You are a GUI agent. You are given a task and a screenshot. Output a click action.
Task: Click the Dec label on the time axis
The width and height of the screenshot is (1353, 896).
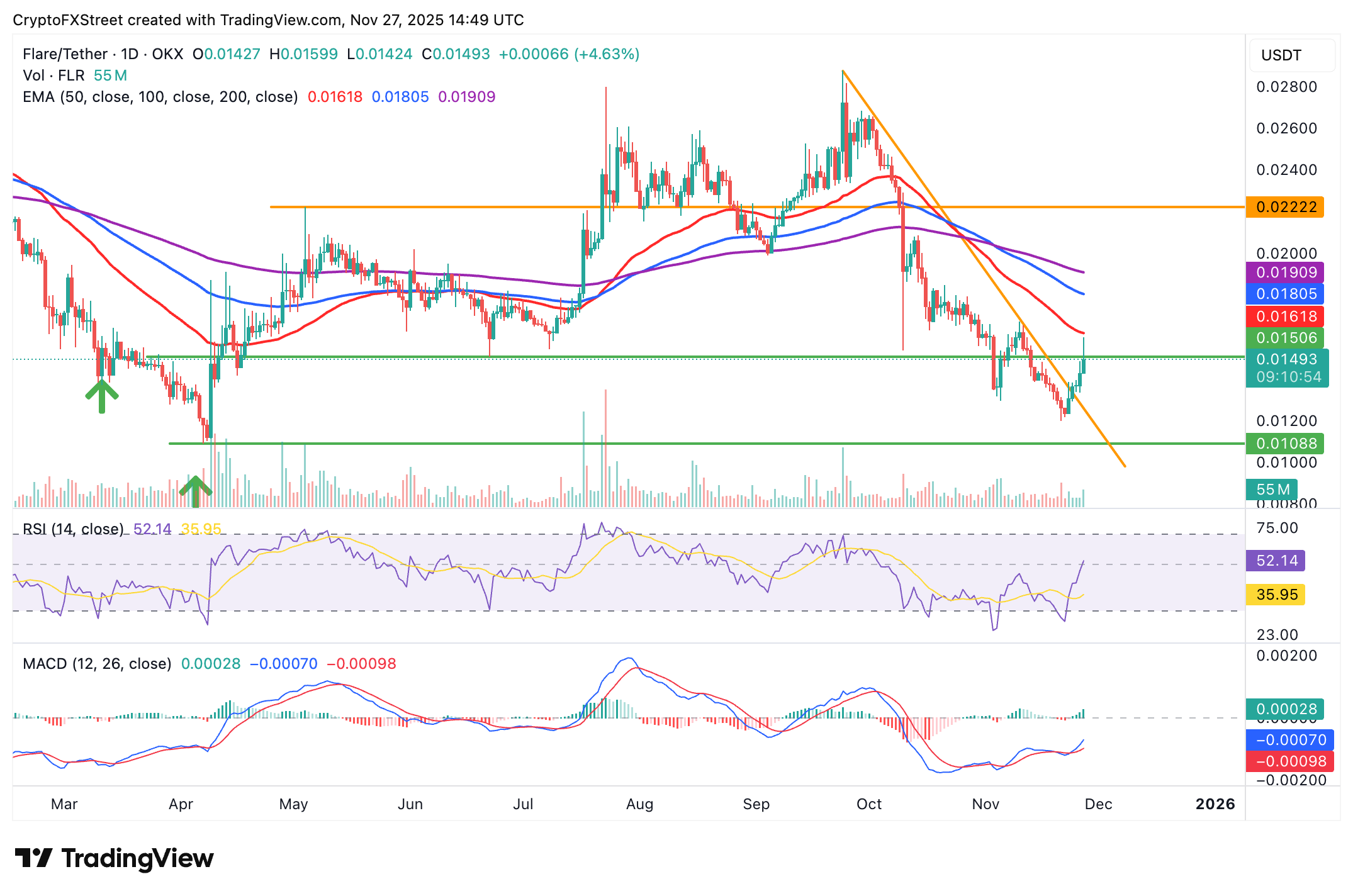coord(1099,804)
